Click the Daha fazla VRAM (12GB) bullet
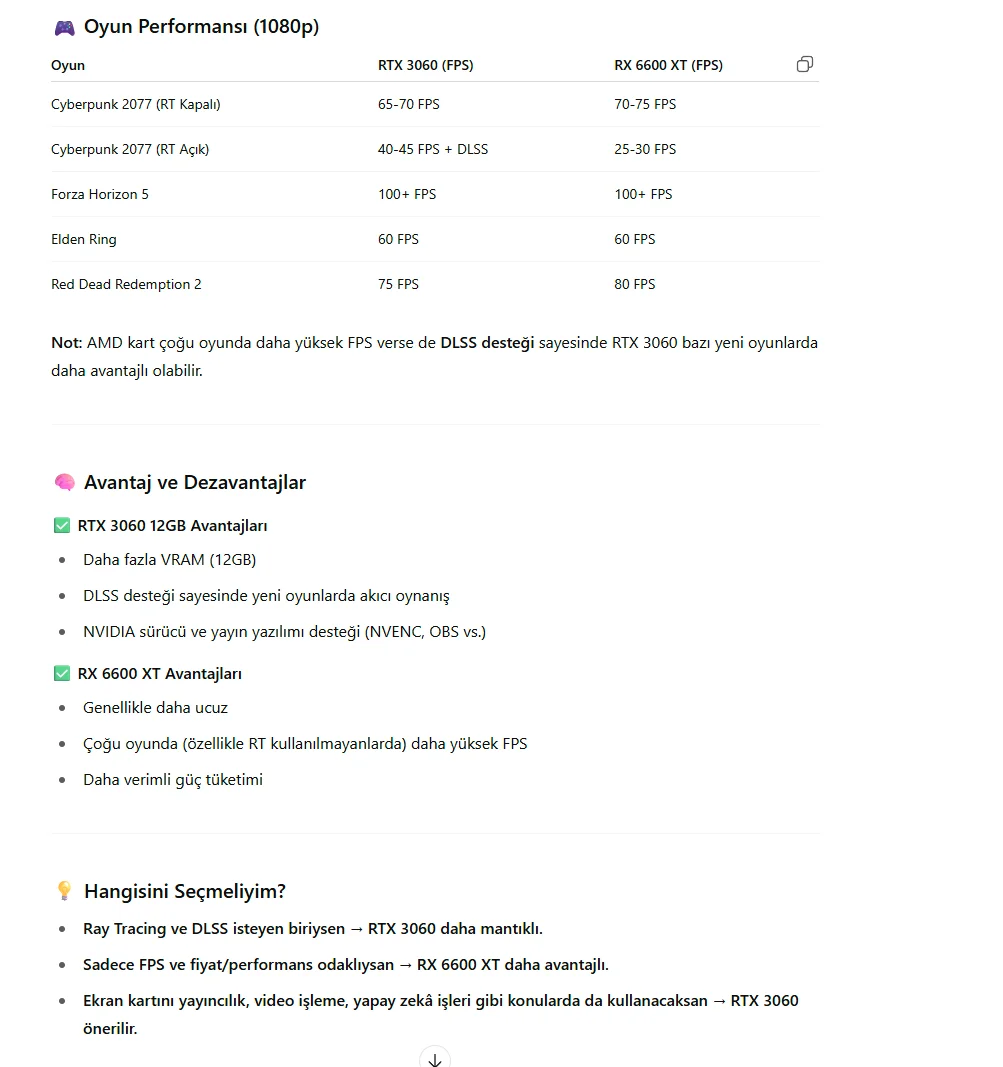 (170, 560)
